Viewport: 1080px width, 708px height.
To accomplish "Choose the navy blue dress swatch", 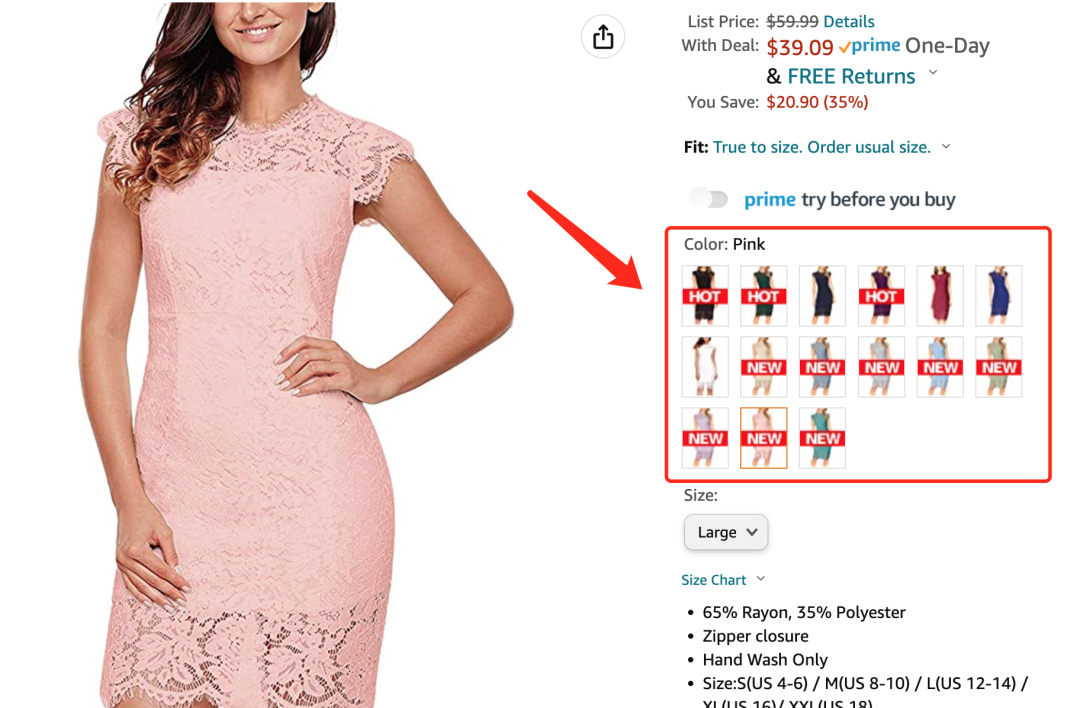I will [822, 295].
